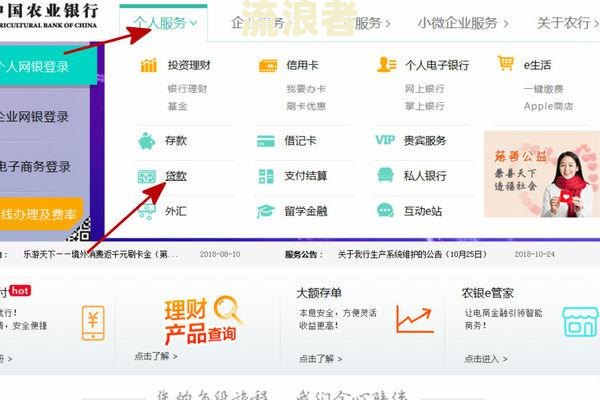600x400 pixels.
Task: Click the 支付结算 grid icon
Action: point(266,176)
